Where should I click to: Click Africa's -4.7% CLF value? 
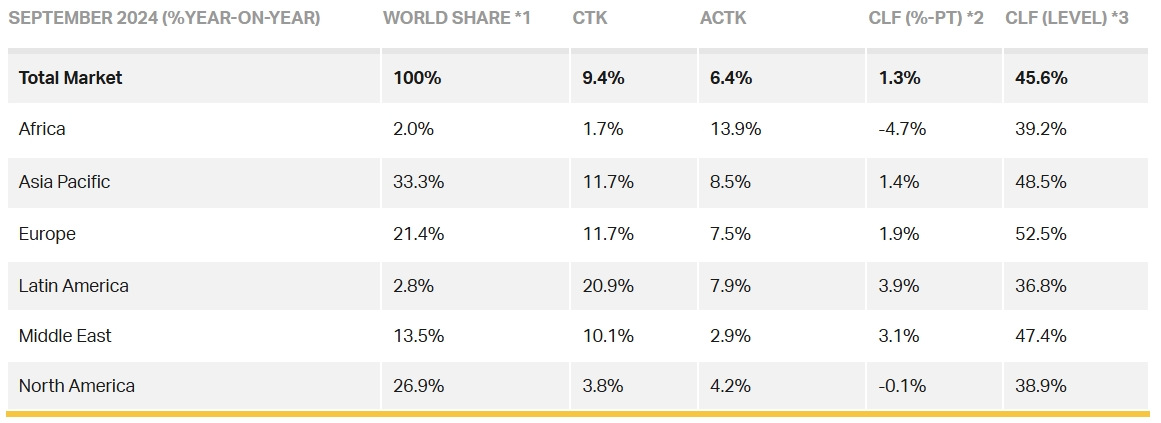coord(903,129)
